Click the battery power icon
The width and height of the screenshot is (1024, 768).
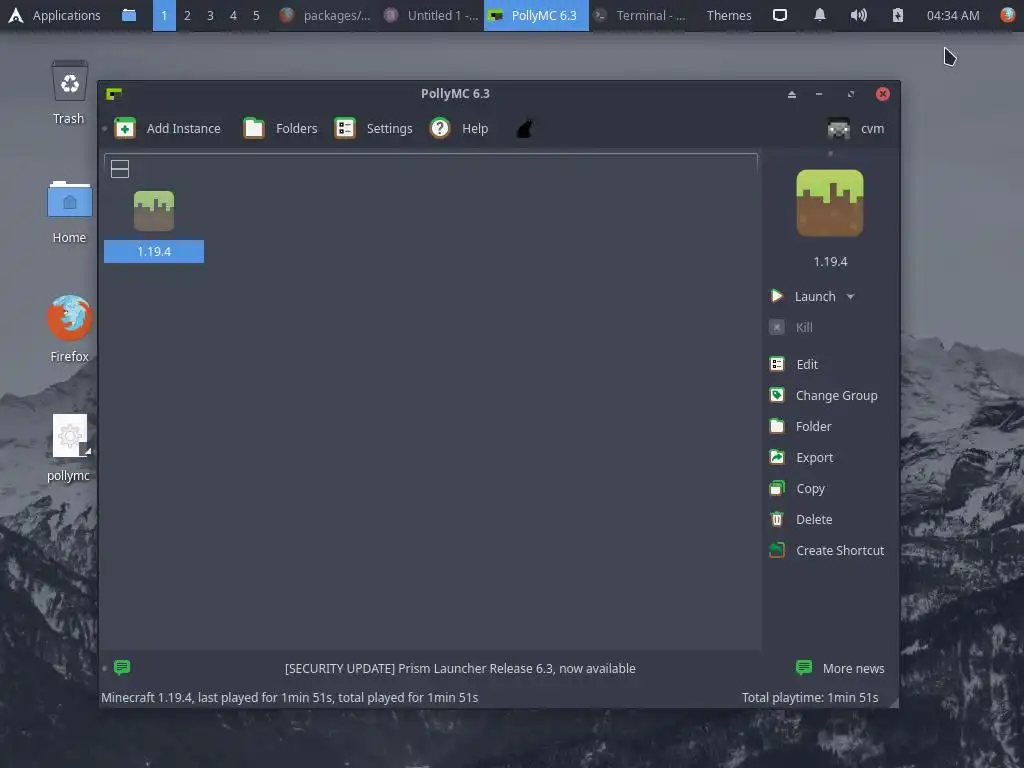tap(898, 15)
